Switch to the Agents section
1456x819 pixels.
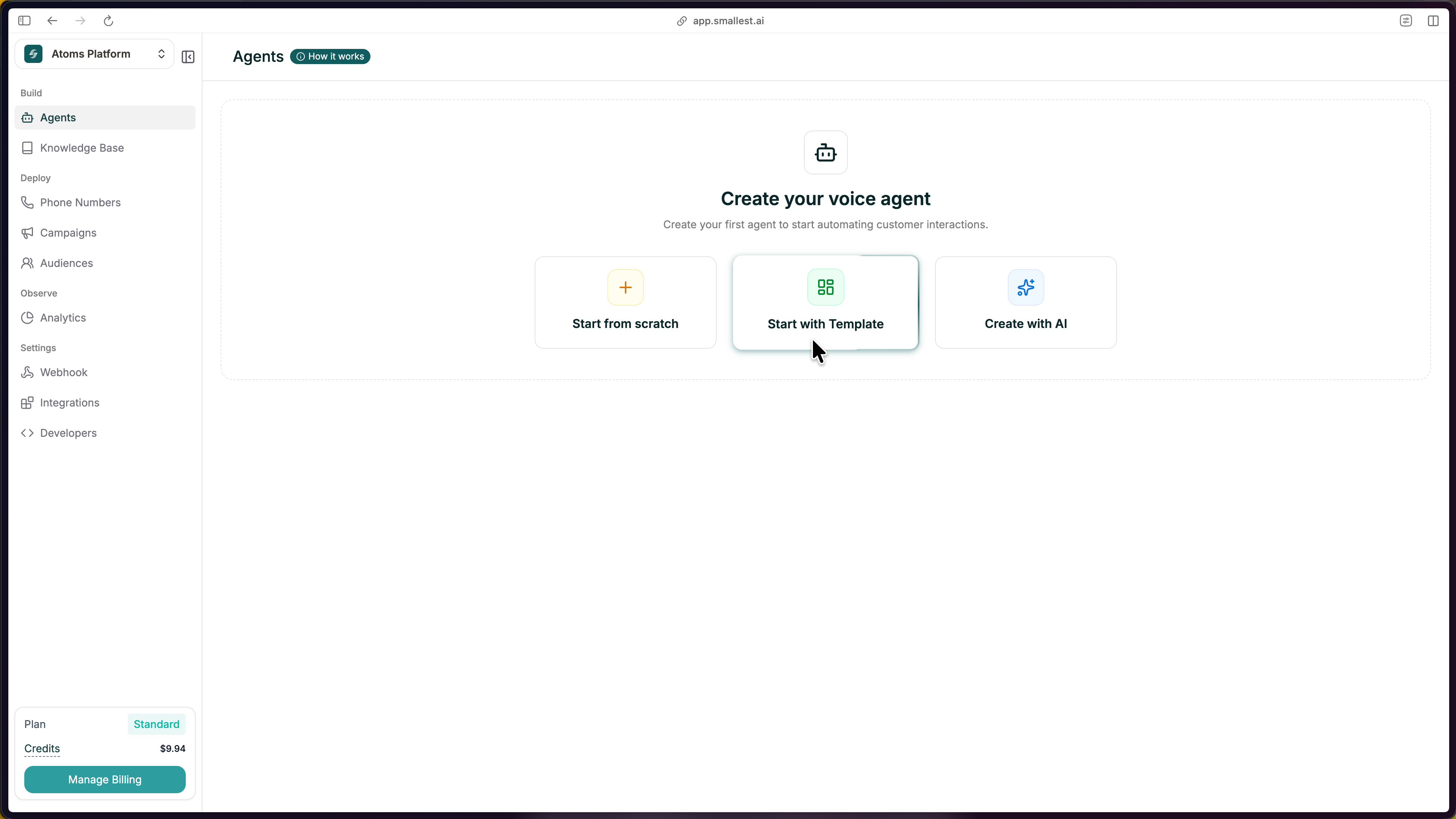point(57,117)
